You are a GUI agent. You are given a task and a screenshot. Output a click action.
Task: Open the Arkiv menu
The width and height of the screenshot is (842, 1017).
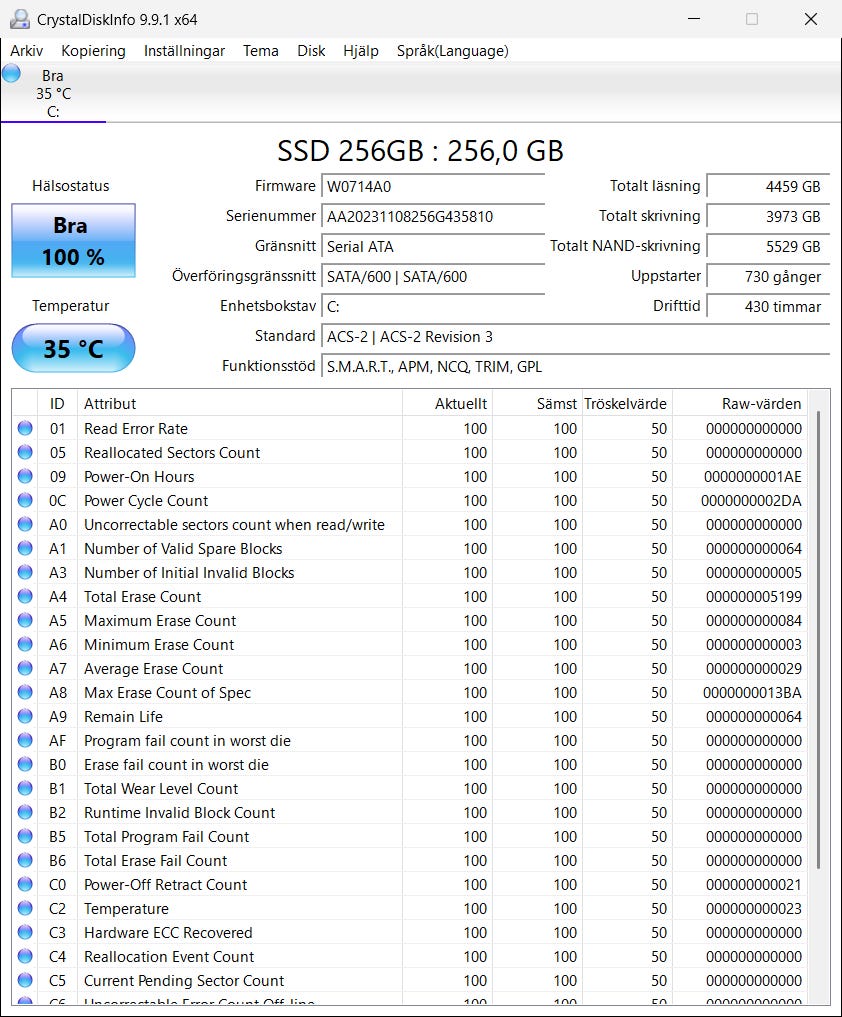tap(27, 51)
